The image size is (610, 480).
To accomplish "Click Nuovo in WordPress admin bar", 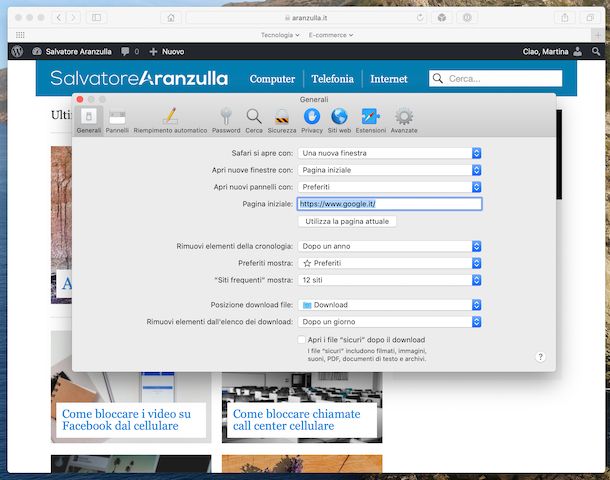I will point(167,51).
